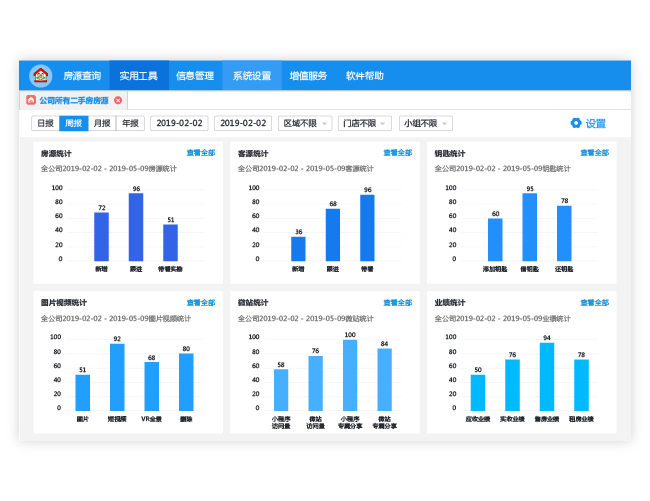The height and width of the screenshot is (501, 650).
Task: Click 查看全部 in 房源统计 panel
Action: tap(201, 153)
